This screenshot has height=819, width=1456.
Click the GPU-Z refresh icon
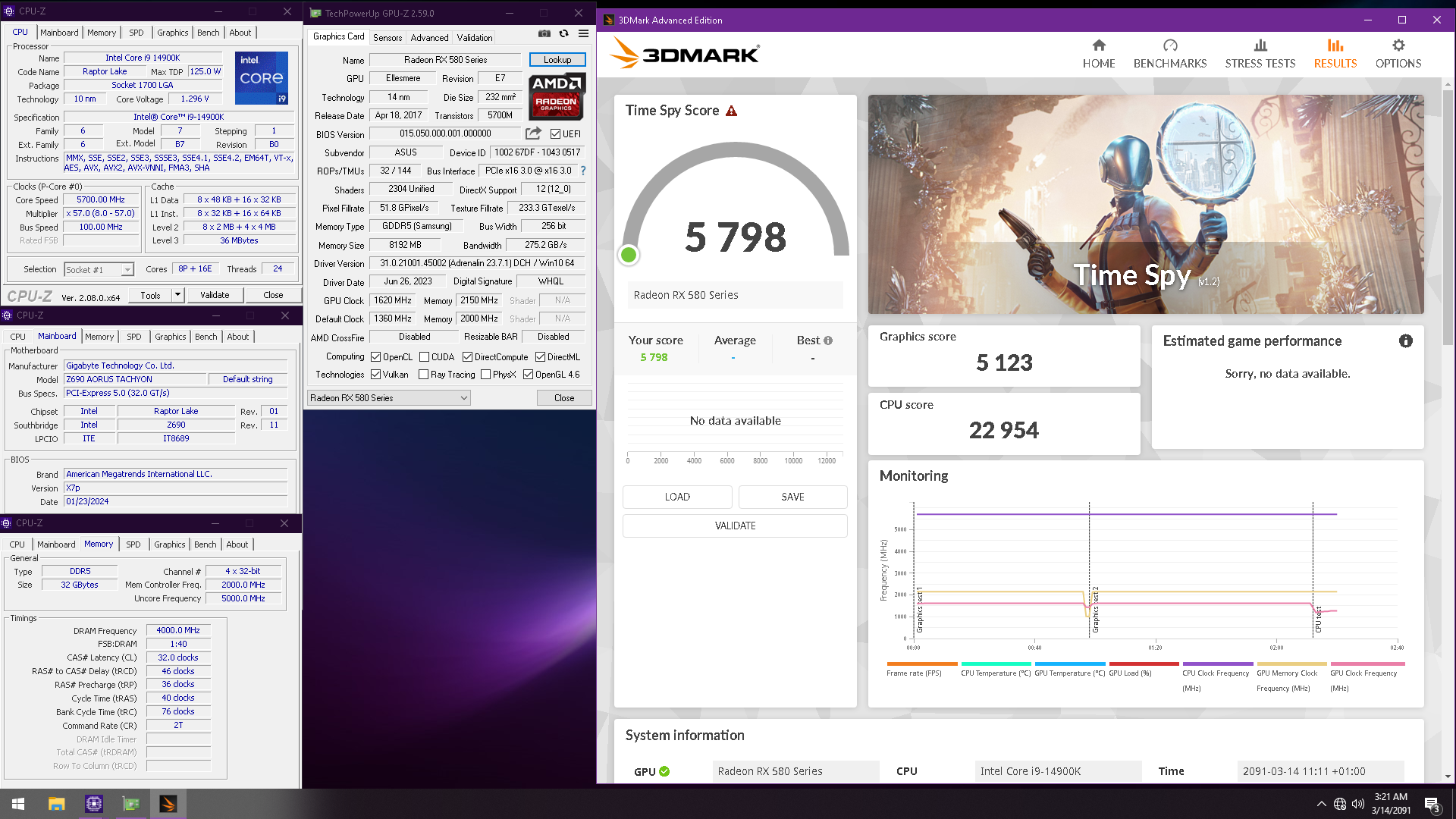[x=563, y=33]
